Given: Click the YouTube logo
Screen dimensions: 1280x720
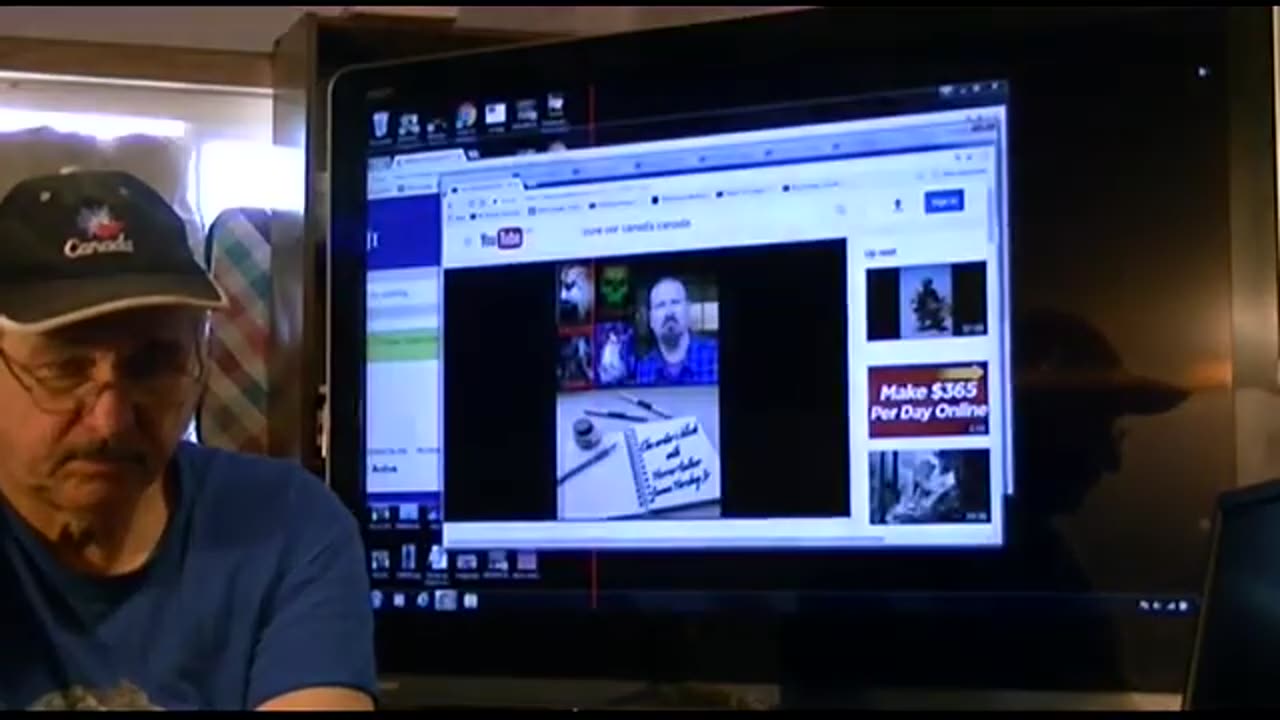Looking at the screenshot, I should tap(501, 238).
